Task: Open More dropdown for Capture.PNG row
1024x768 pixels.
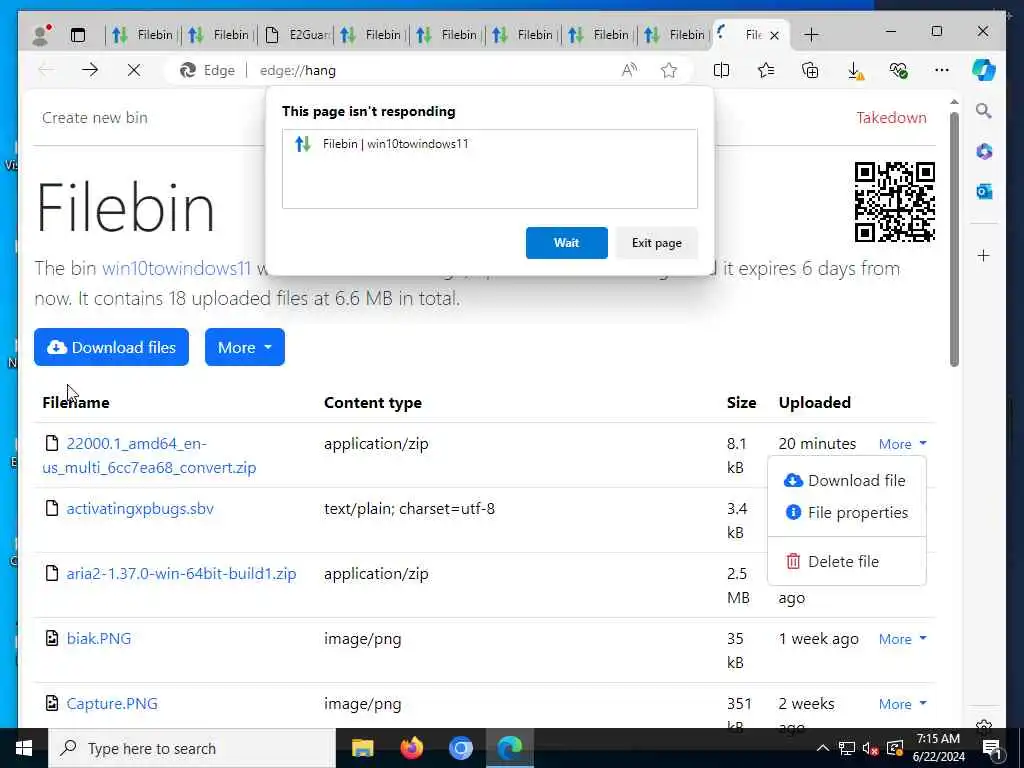Action: [903, 703]
